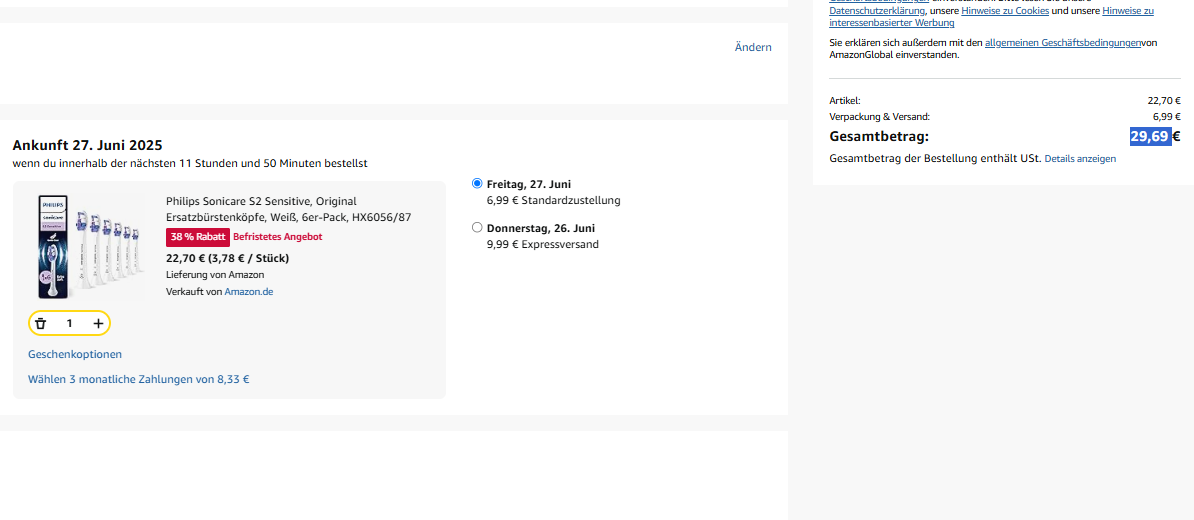Expand Details anzeigen for tax info
1194x520 pixels.
1080,159
